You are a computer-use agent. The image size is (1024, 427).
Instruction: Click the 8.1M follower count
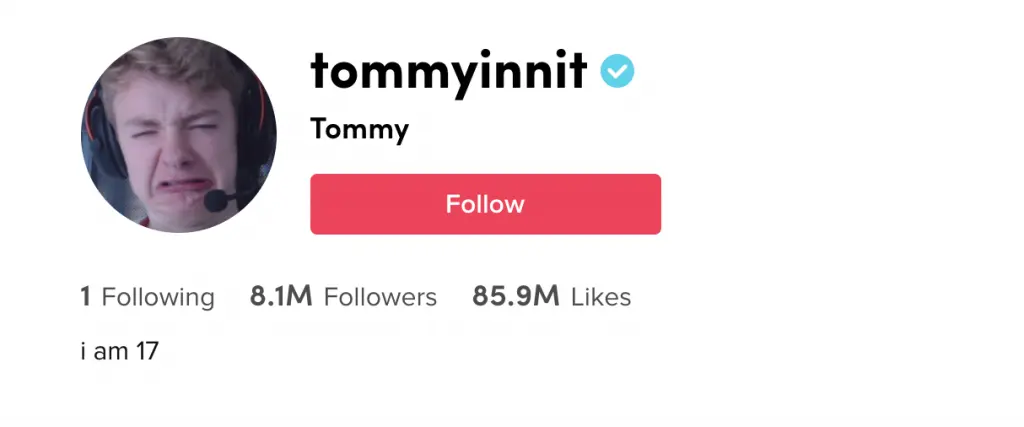281,297
